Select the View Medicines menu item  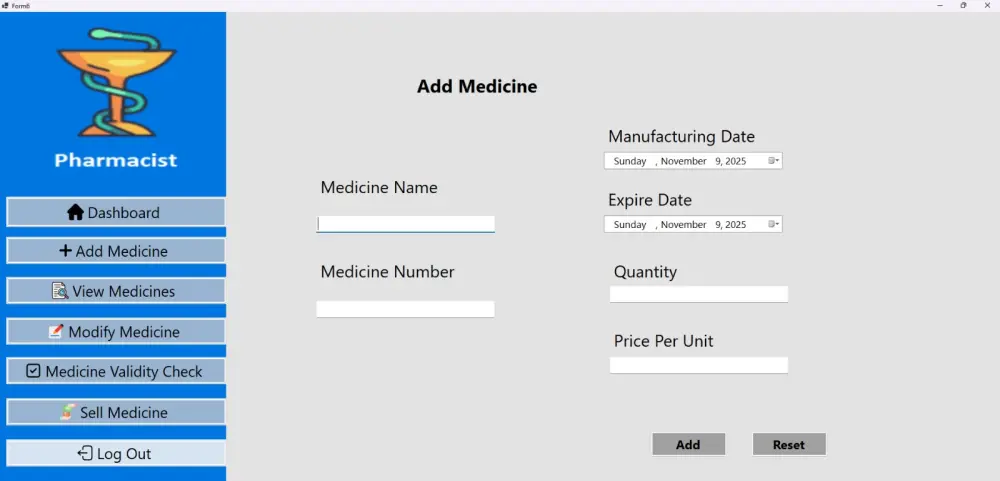[x=116, y=291]
